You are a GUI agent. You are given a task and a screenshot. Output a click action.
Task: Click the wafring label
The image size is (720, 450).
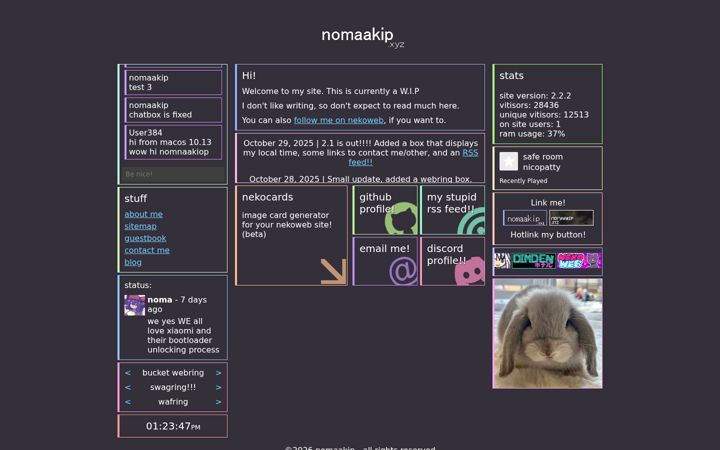pyautogui.click(x=173, y=402)
